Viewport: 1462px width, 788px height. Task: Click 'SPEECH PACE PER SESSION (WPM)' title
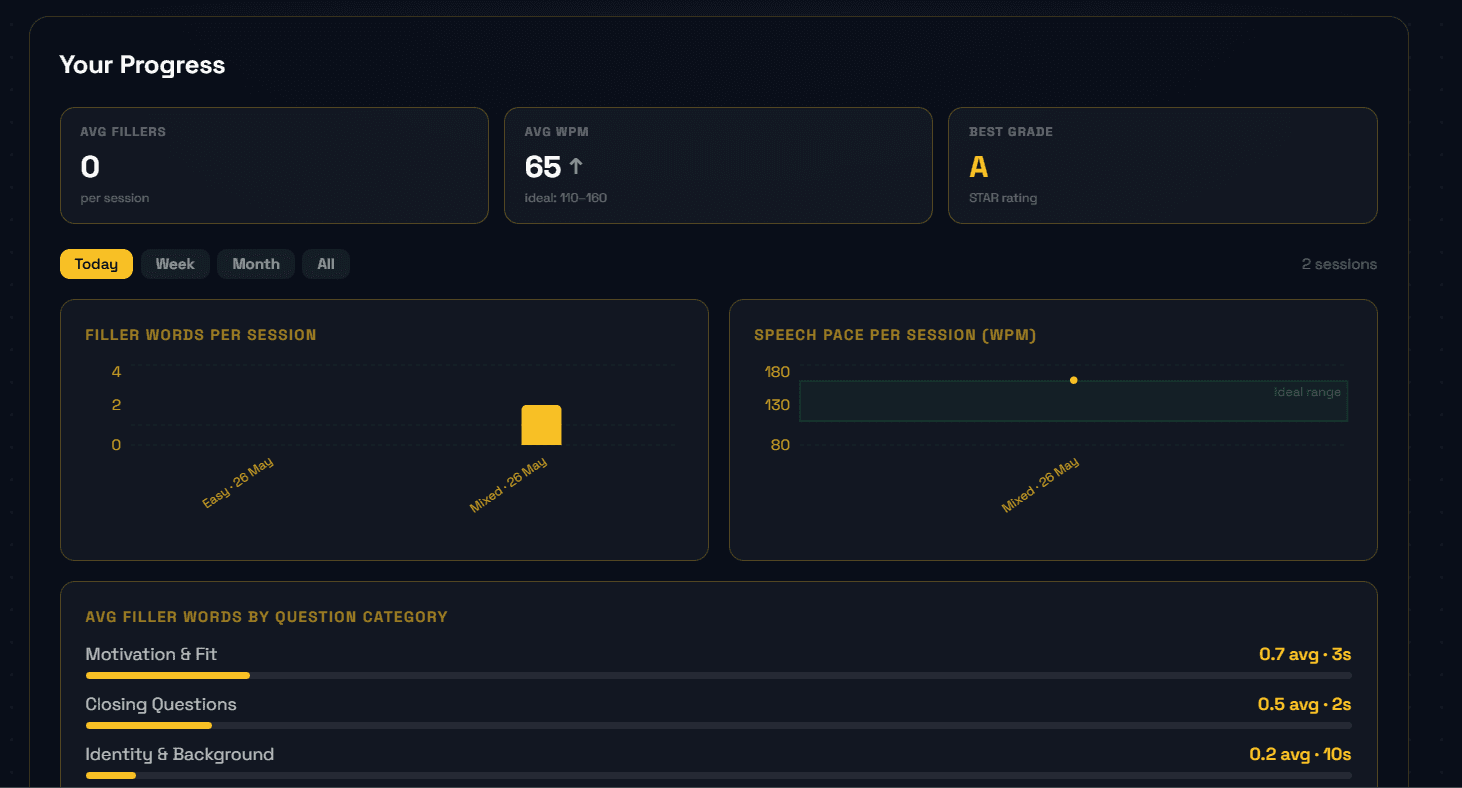pos(895,335)
